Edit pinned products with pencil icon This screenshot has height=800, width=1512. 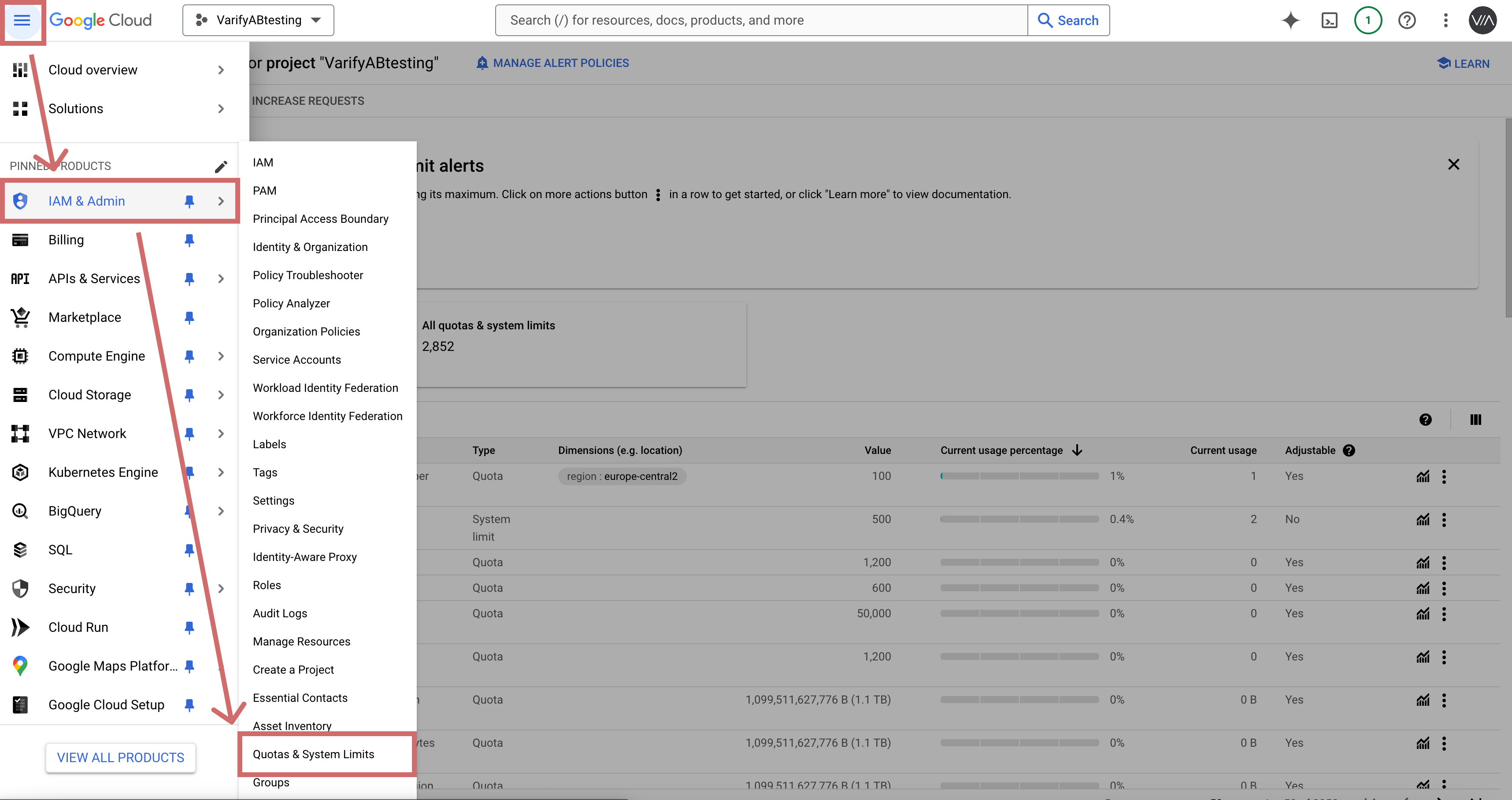pos(221,166)
